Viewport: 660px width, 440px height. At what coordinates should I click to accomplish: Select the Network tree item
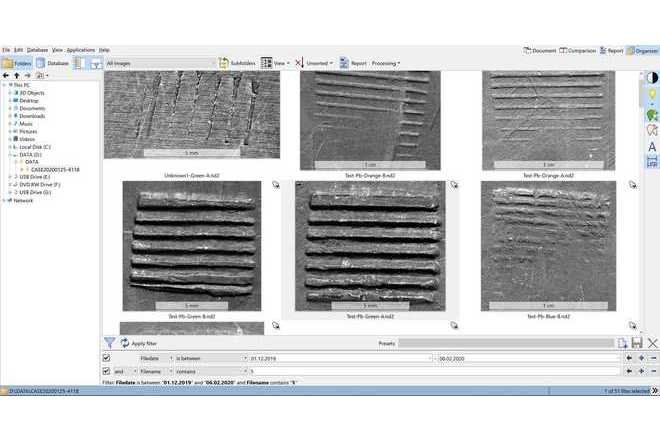click(23, 200)
